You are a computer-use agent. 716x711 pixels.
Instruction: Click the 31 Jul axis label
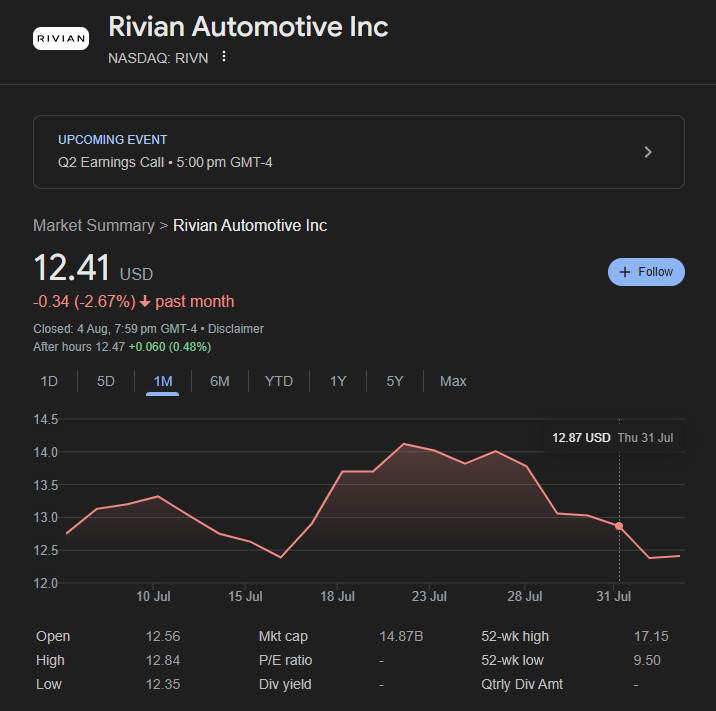click(614, 596)
